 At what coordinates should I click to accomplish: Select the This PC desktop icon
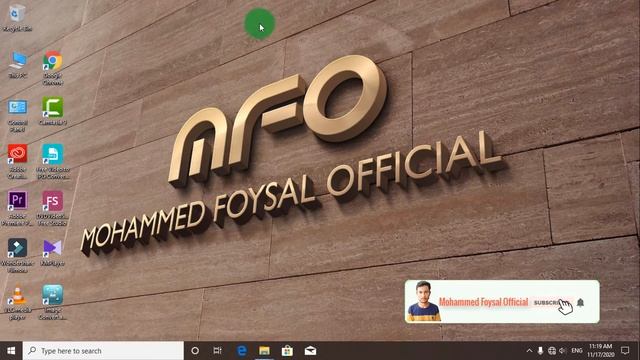[x=18, y=64]
